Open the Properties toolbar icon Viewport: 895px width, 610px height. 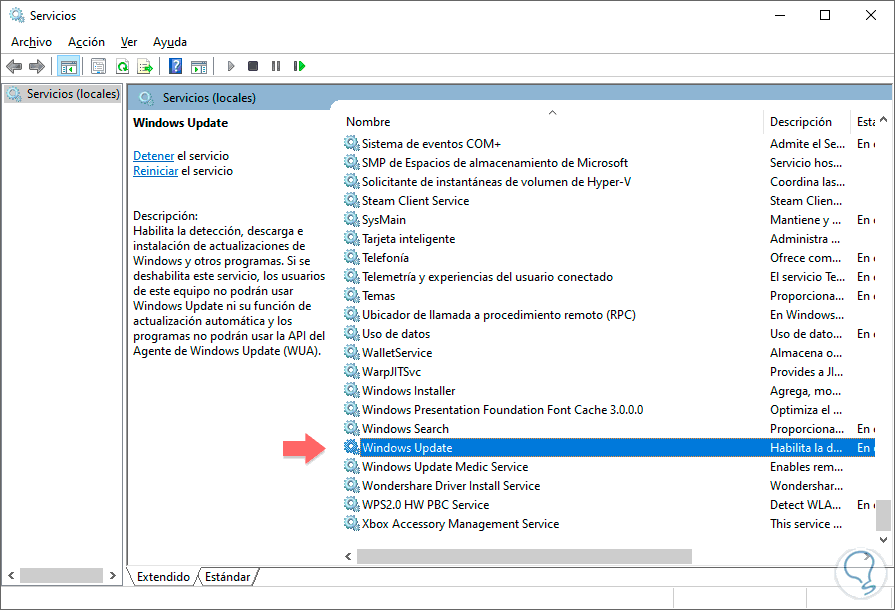[98, 66]
